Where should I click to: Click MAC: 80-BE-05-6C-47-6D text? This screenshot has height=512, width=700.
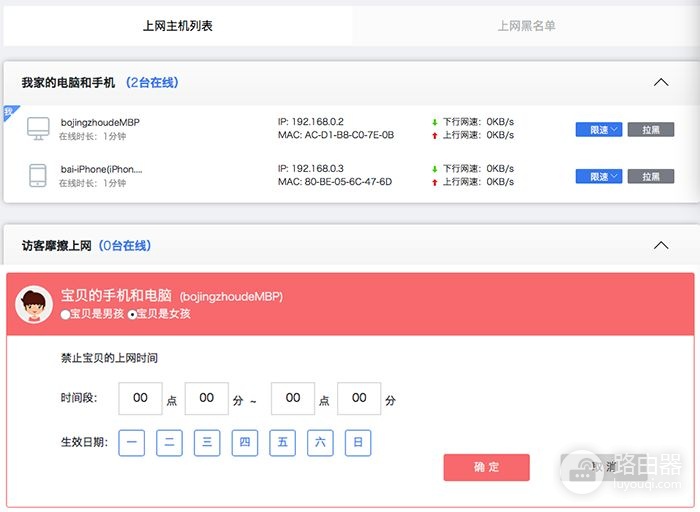click(335, 182)
